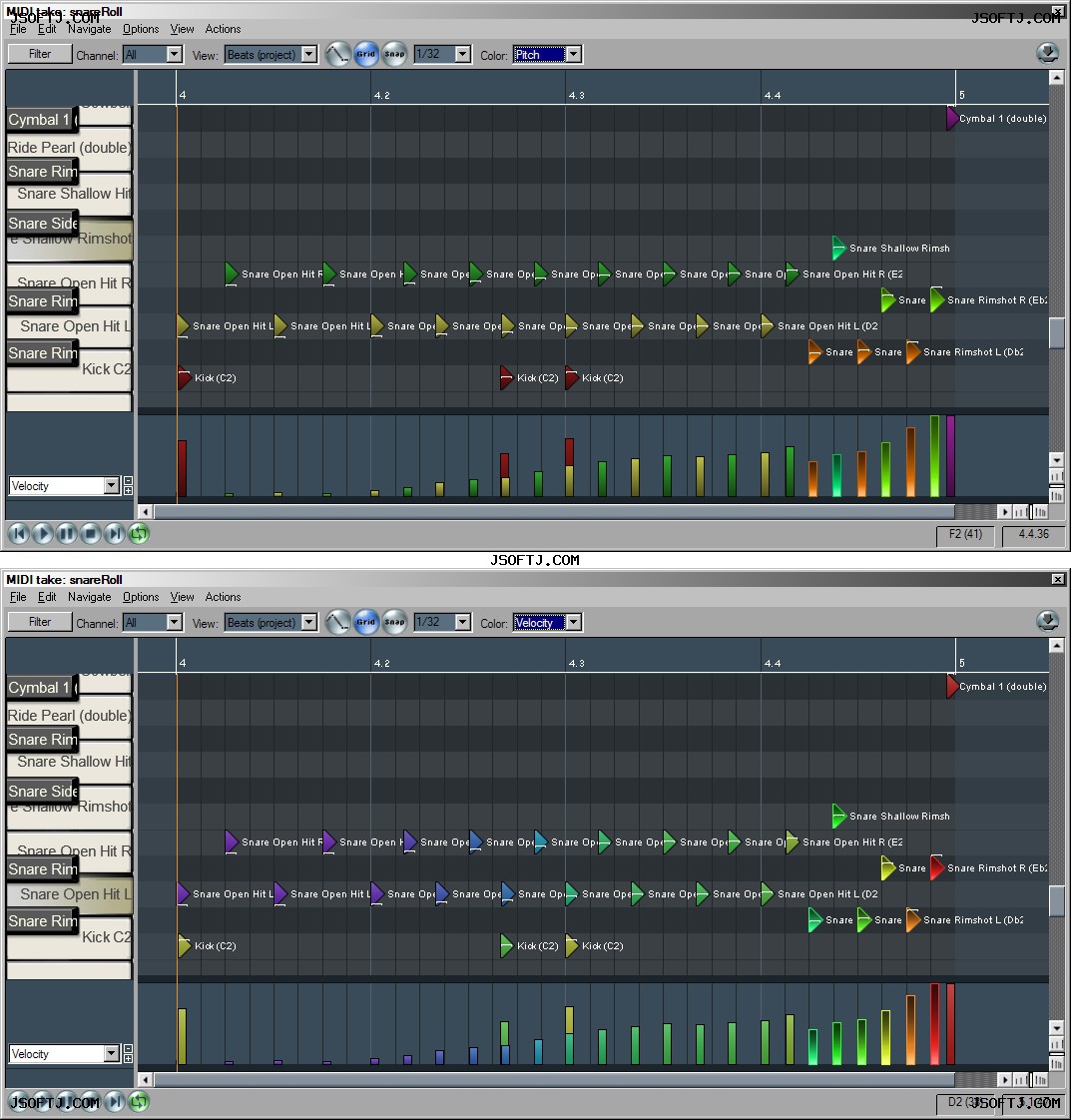Screen dimensions: 1071x1120
Task: Click the 4.2 ruler marker in Velocity-colored editor
Action: (x=382, y=663)
